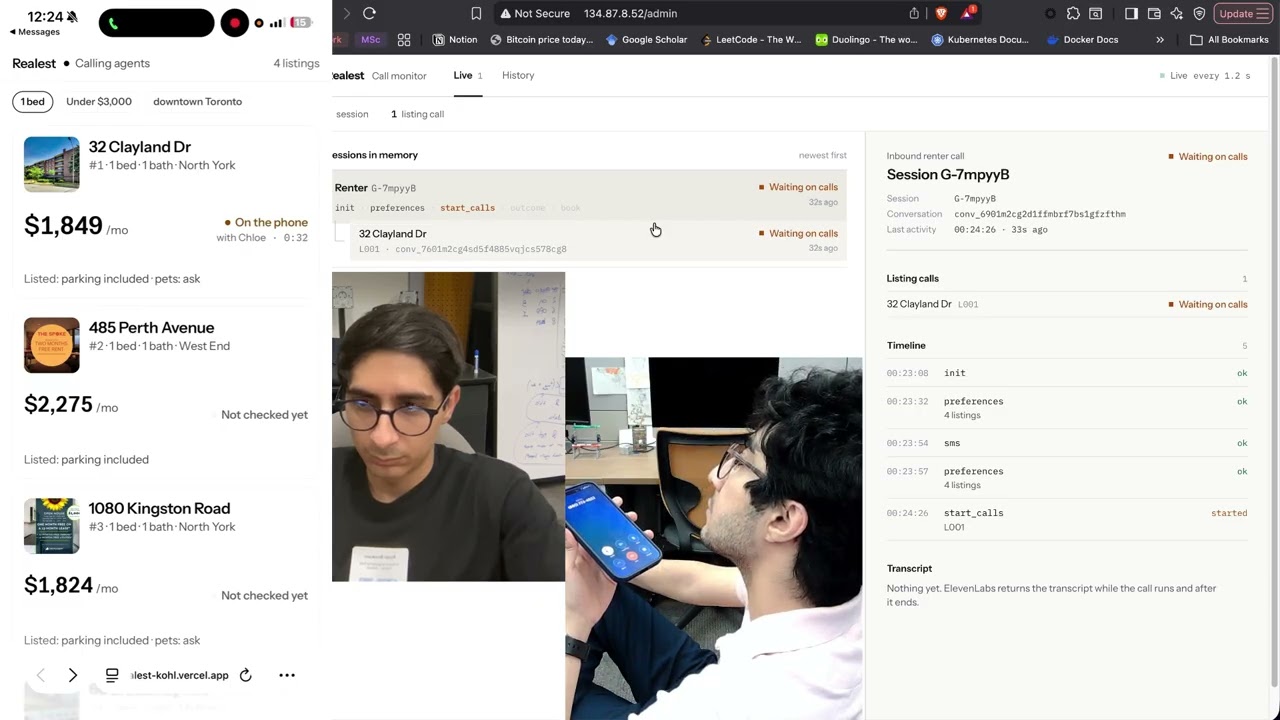
Task: Tap the downtown Toronto filter chip
Action: click(x=197, y=102)
